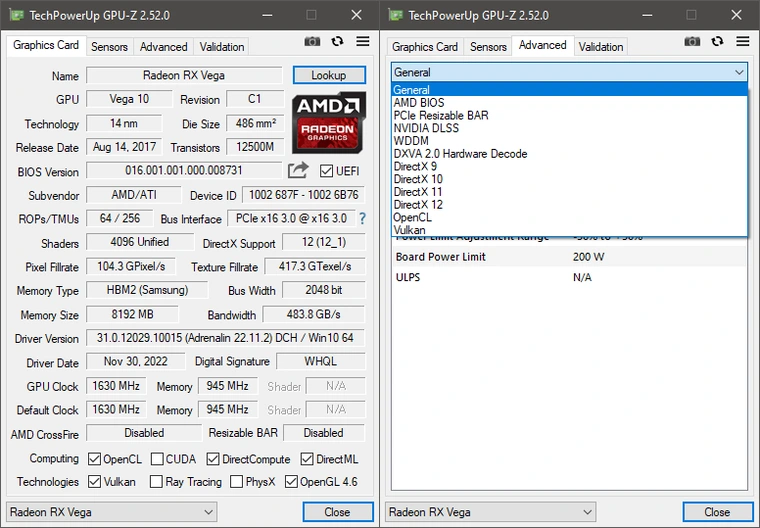Select AMD BIOS in the dropdown list
This screenshot has height=528, width=760.
[569, 103]
